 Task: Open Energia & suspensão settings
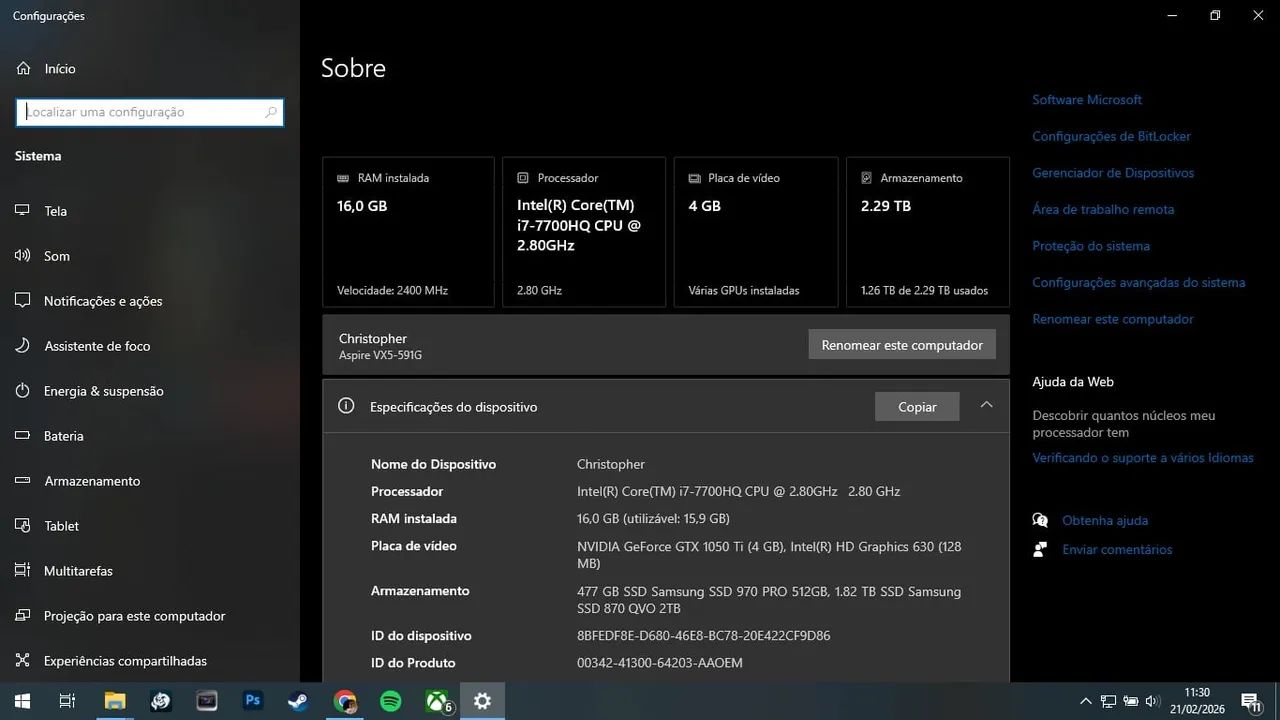pyautogui.click(x=104, y=391)
